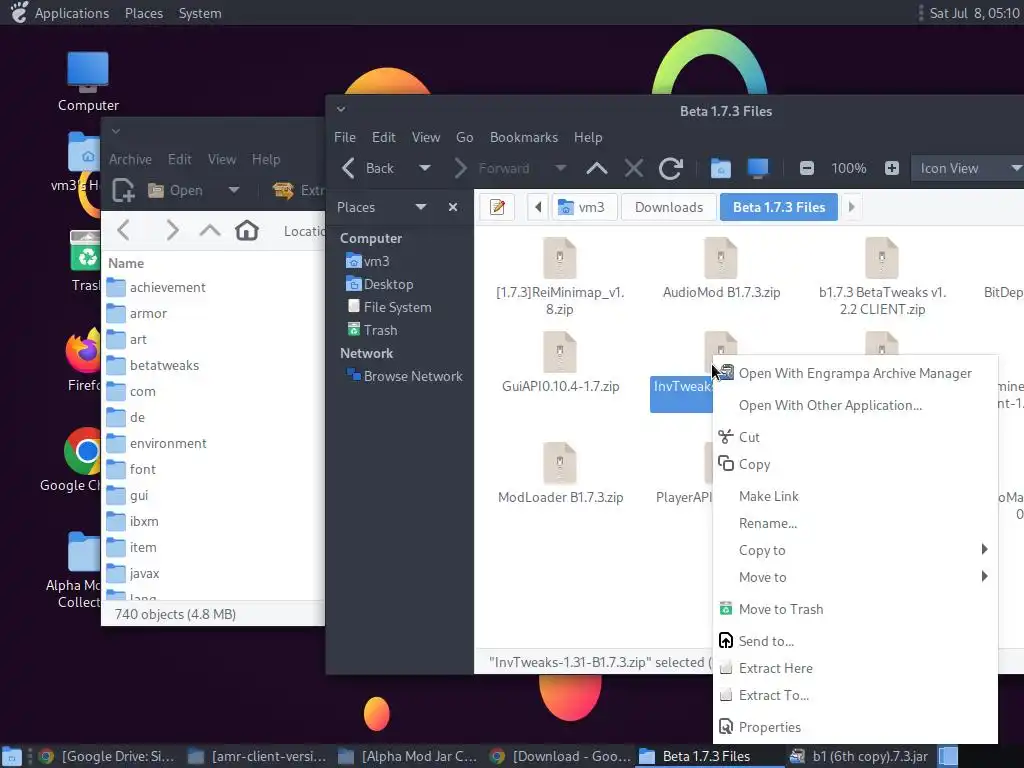Click the Engrampa back arrow
This screenshot has height=768, width=1024.
click(123, 231)
